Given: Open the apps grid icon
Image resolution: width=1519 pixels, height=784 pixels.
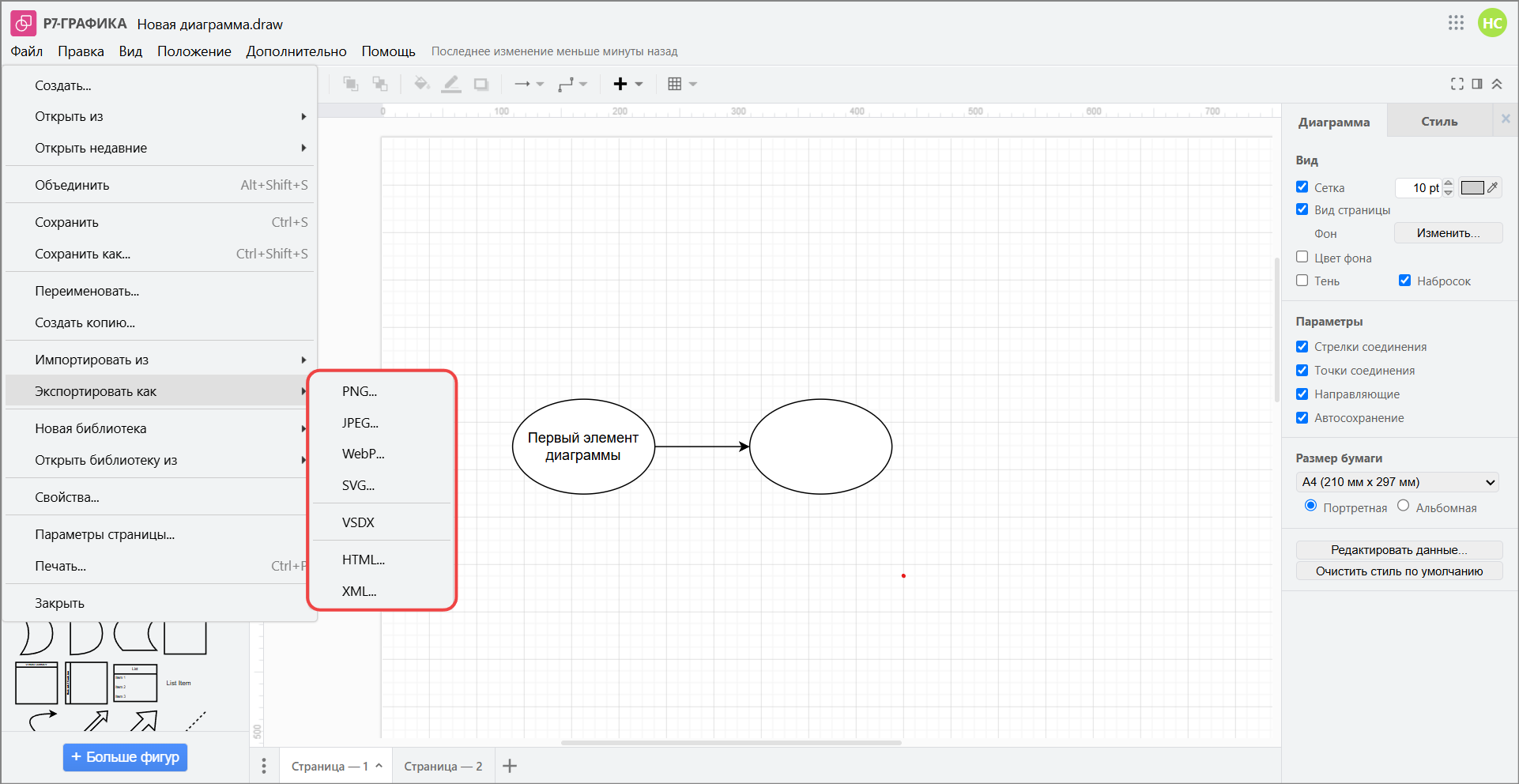Looking at the screenshot, I should click(1457, 23).
